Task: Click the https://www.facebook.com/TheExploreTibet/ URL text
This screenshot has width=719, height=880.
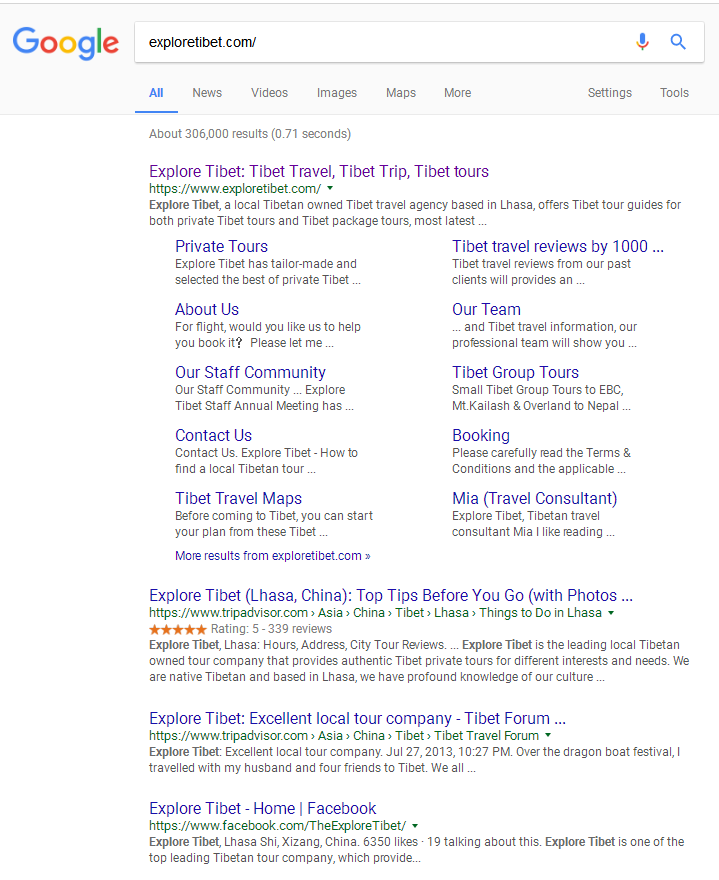Action: 277,826
